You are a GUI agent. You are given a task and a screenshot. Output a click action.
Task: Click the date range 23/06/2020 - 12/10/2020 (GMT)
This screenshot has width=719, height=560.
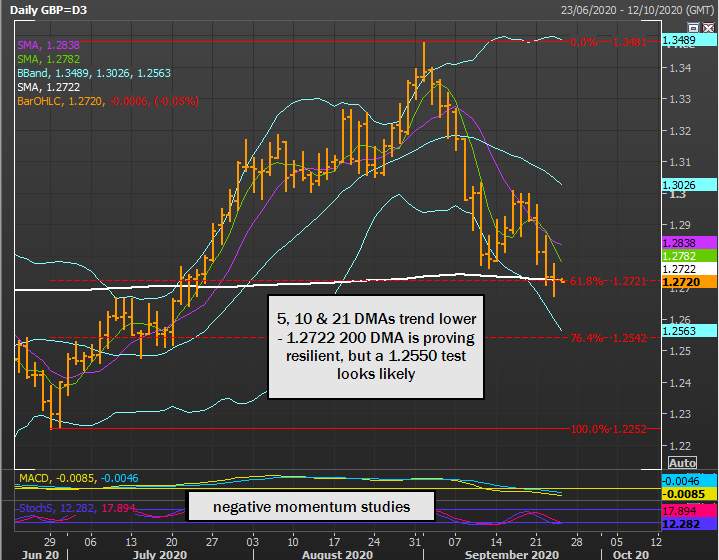pyautogui.click(x=637, y=10)
